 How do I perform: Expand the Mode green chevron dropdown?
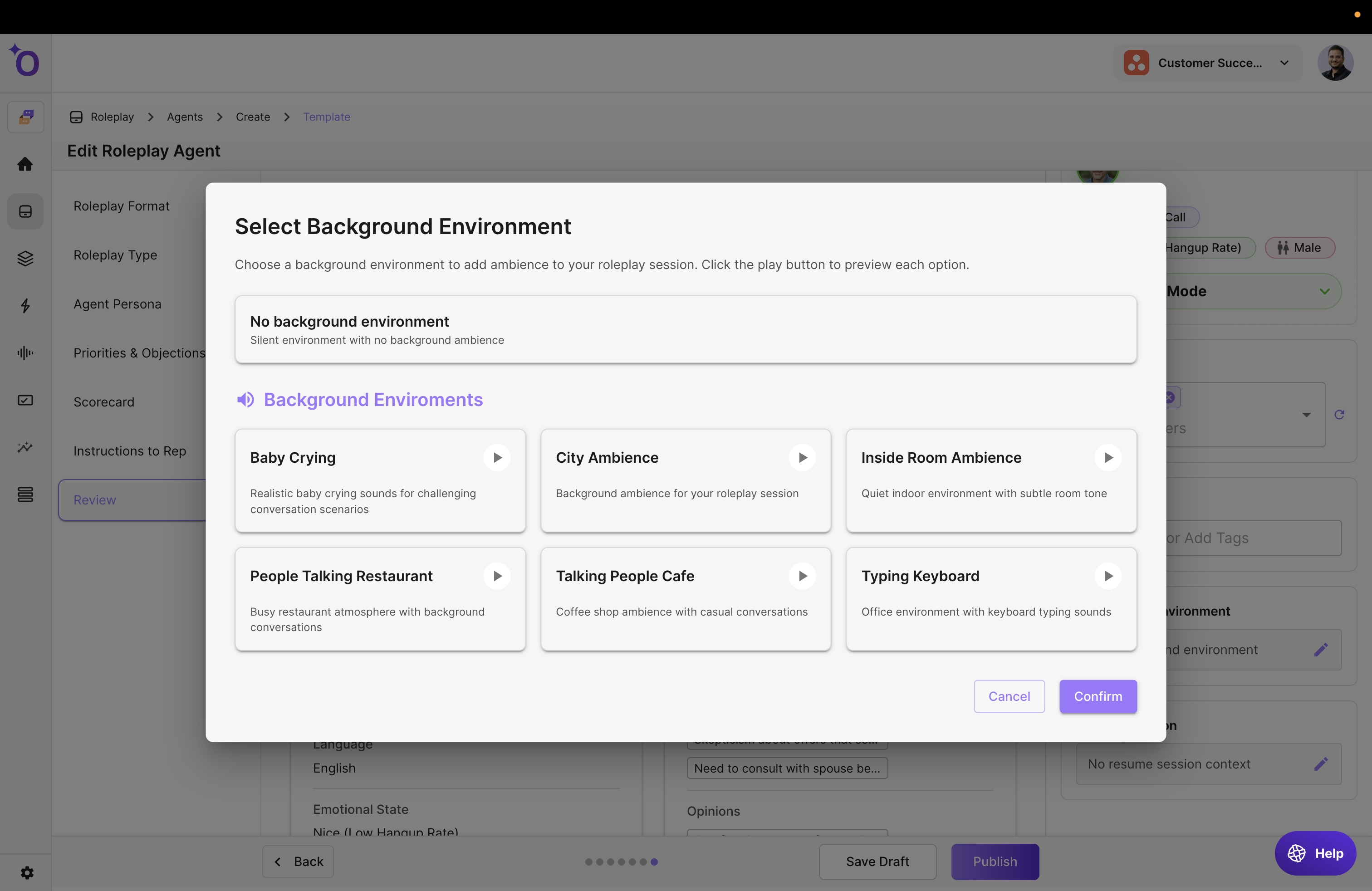(x=1324, y=291)
